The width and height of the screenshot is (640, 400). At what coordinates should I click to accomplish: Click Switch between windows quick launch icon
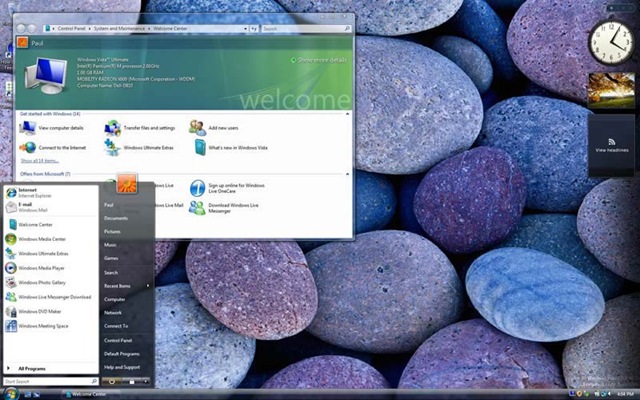[x=37, y=394]
